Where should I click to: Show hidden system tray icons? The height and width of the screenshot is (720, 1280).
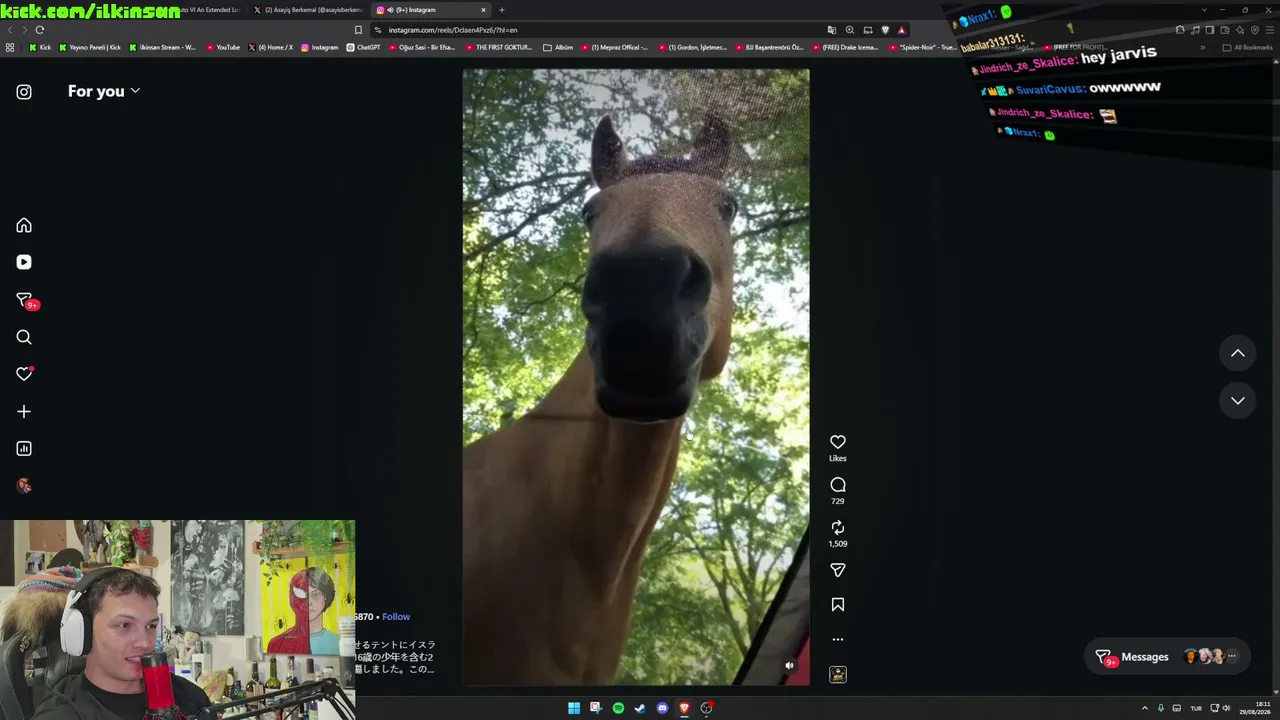(1145, 708)
